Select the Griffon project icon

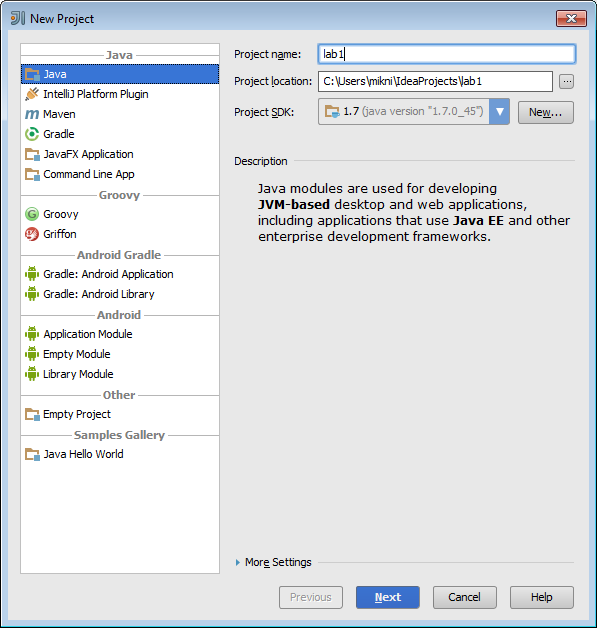tap(32, 234)
